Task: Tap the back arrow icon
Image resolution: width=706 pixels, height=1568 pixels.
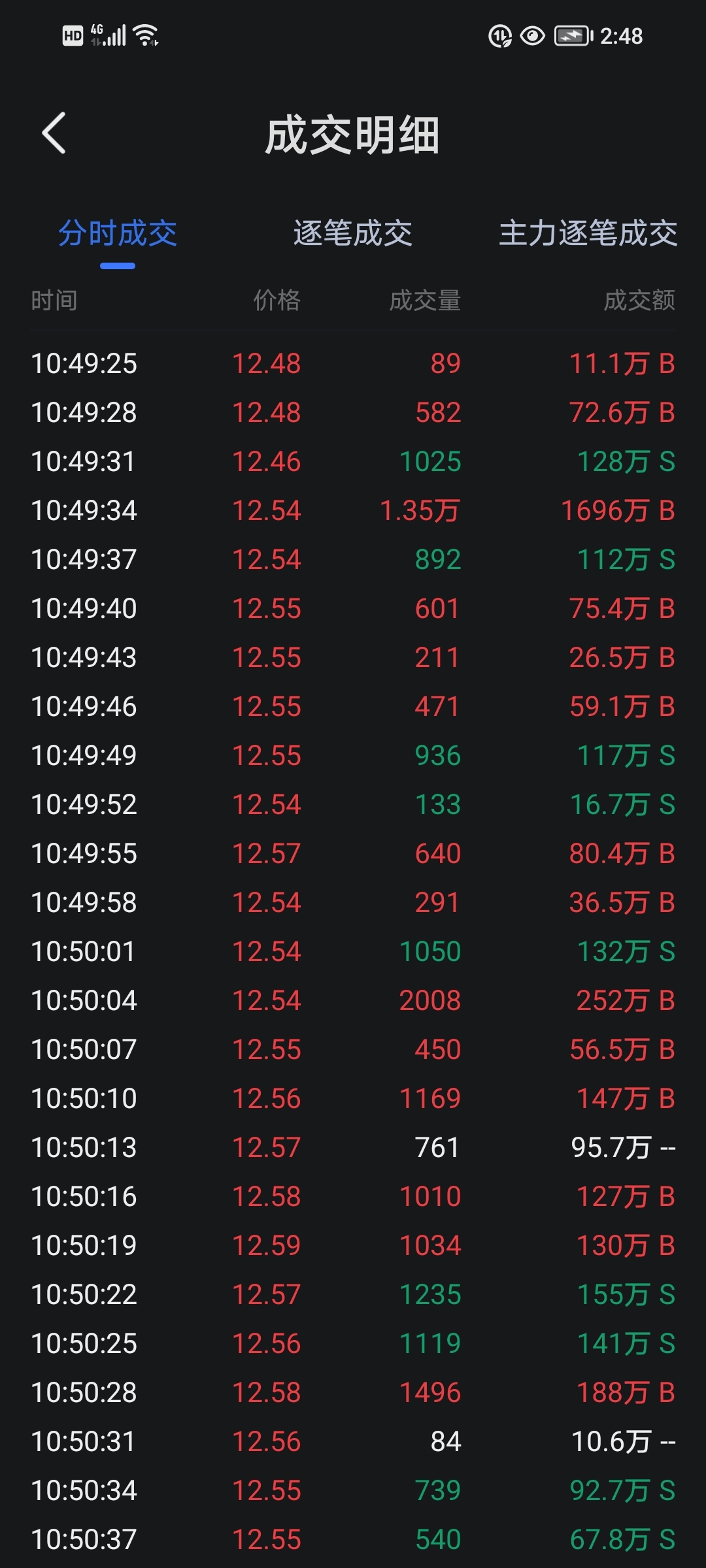Action: coord(54,133)
